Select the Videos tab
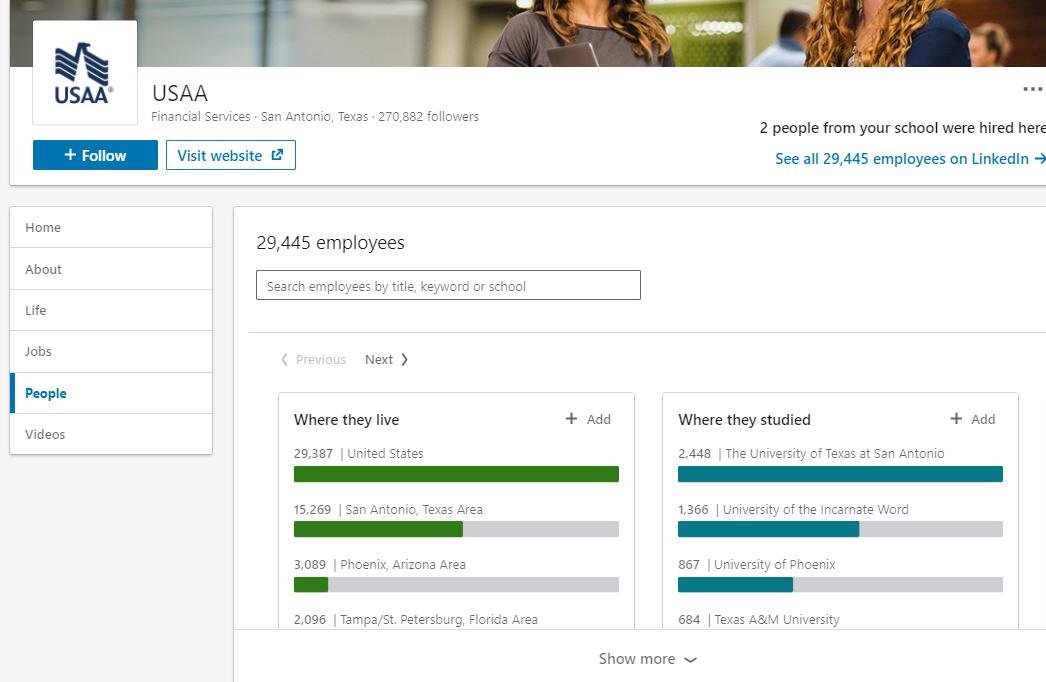The width and height of the screenshot is (1046, 682). (111, 434)
